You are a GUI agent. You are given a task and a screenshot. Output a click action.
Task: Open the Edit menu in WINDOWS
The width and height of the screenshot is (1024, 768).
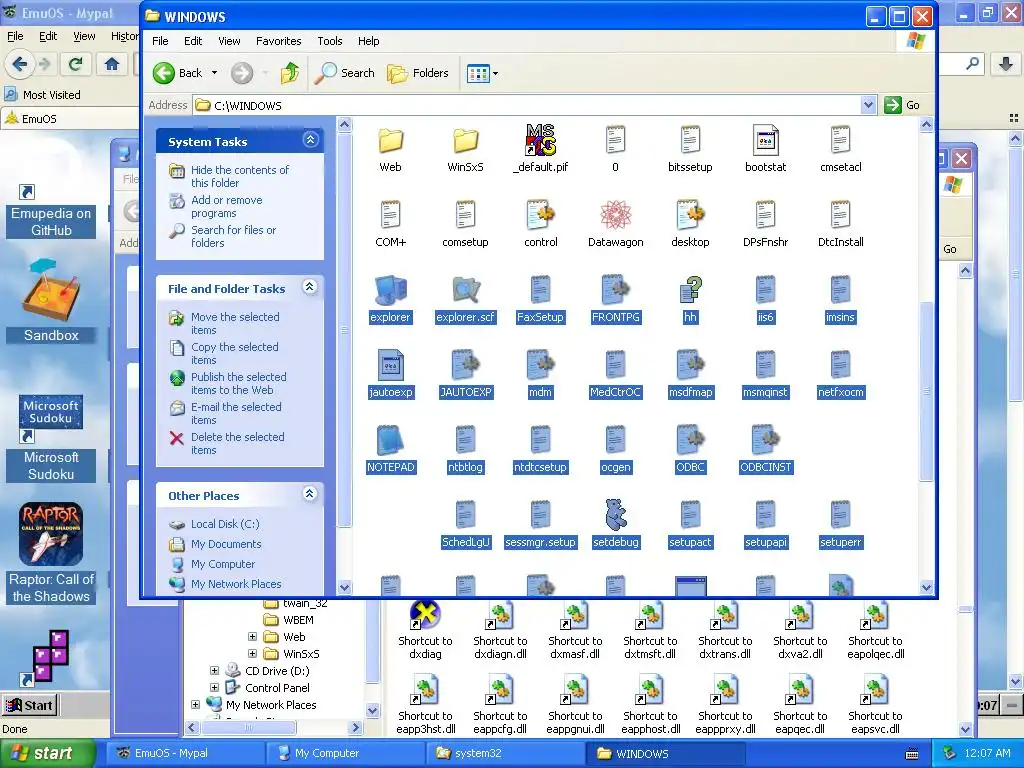pos(193,41)
